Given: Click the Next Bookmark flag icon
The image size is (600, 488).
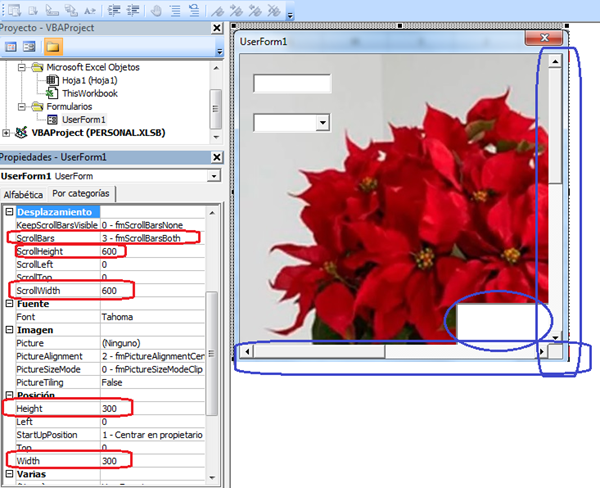Looking at the screenshot, I should pyautogui.click(x=236, y=10).
